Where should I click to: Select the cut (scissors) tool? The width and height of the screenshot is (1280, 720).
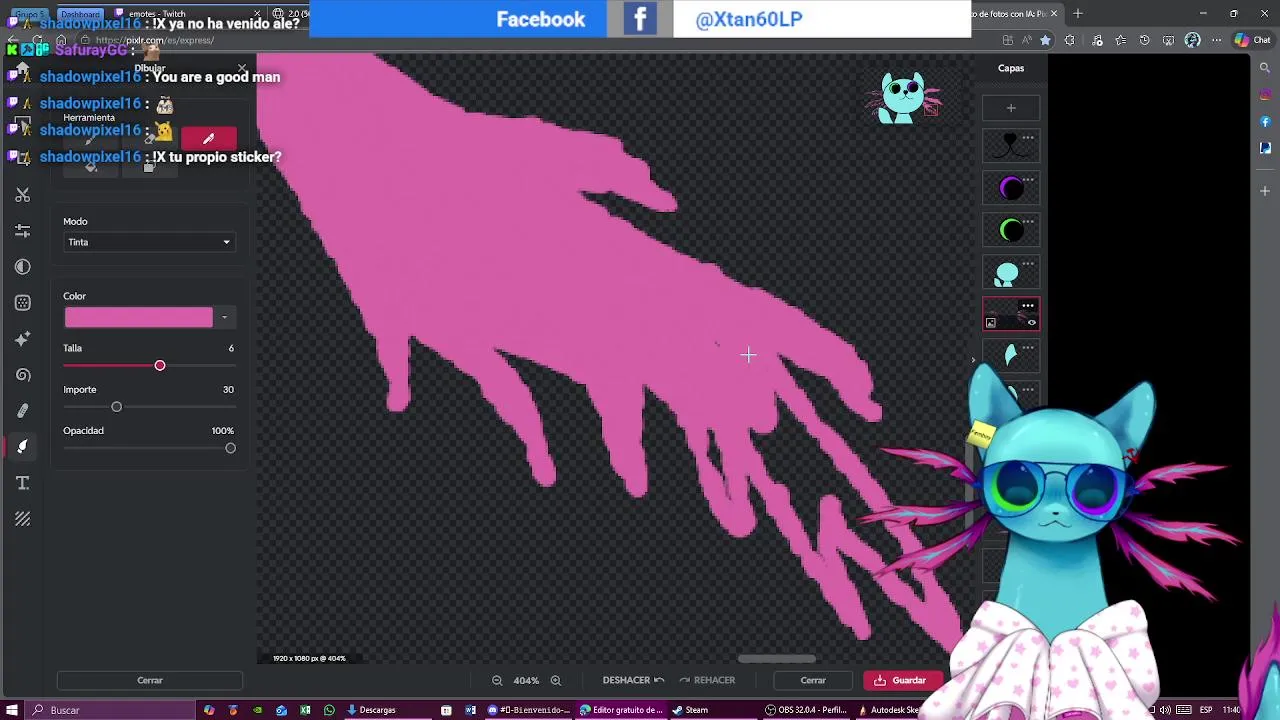point(22,194)
